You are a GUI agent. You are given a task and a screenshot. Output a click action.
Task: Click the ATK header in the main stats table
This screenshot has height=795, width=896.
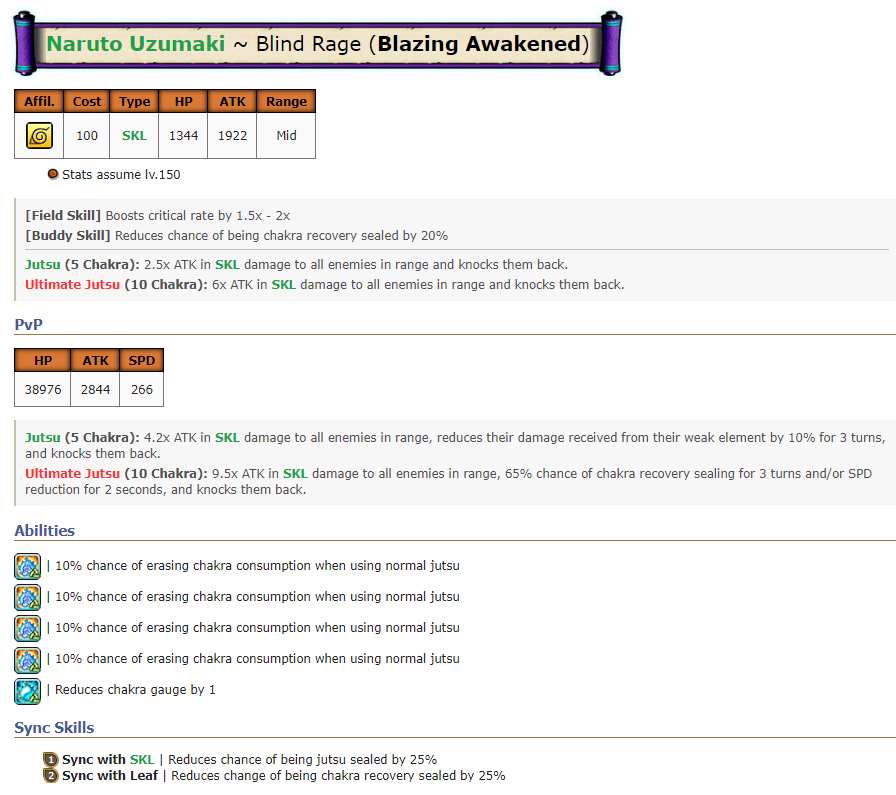(x=233, y=101)
